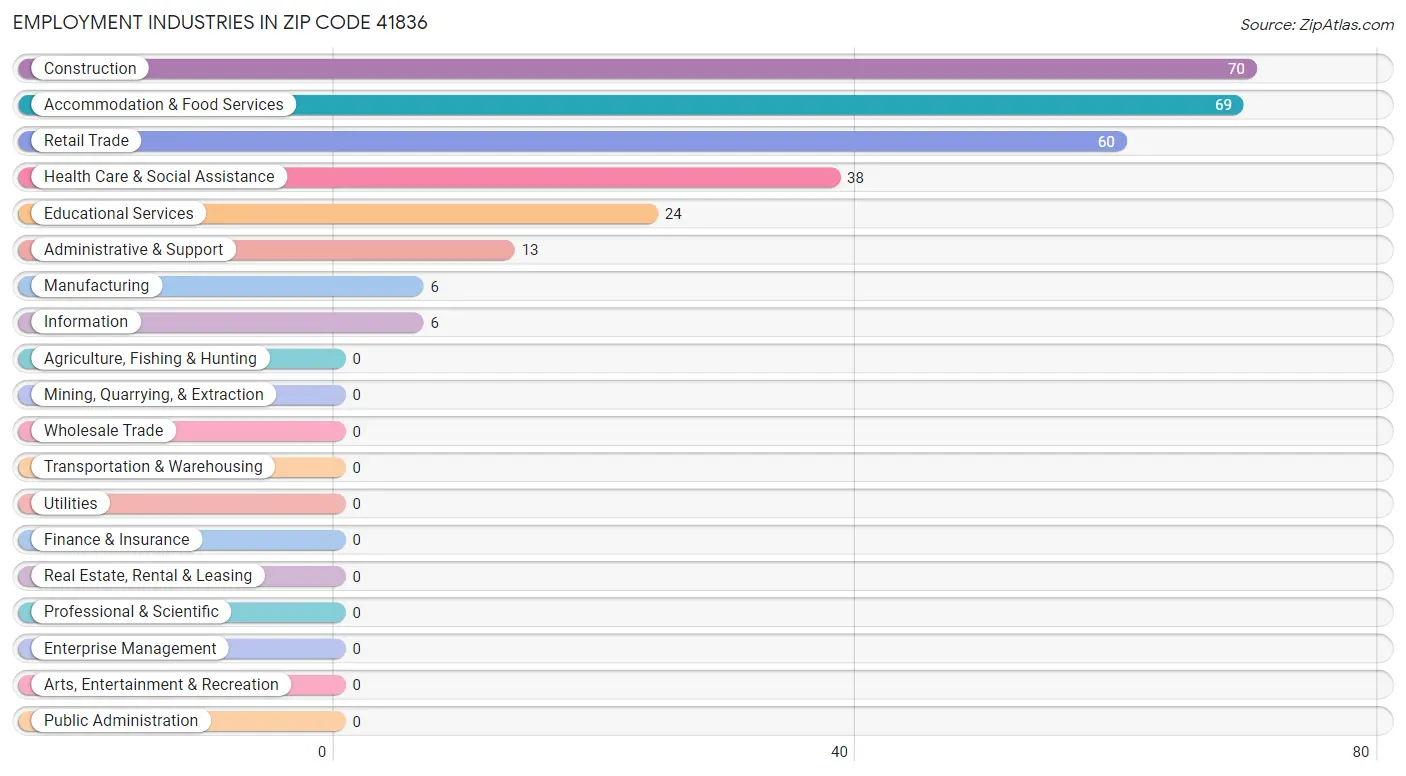Click the Information value 6
Image resolution: width=1406 pixels, height=776 pixels.
click(435, 323)
